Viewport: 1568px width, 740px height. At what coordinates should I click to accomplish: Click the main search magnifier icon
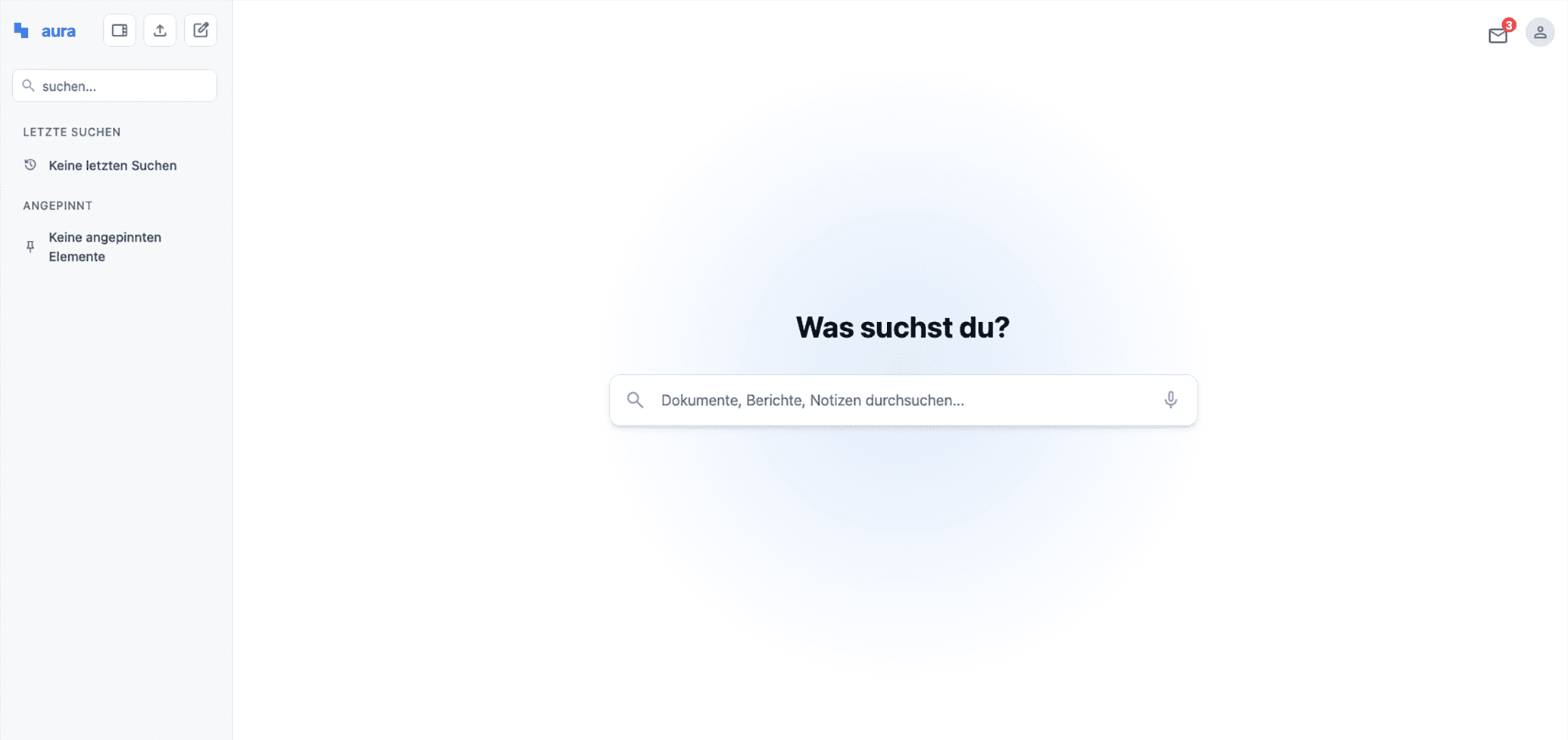pos(635,400)
